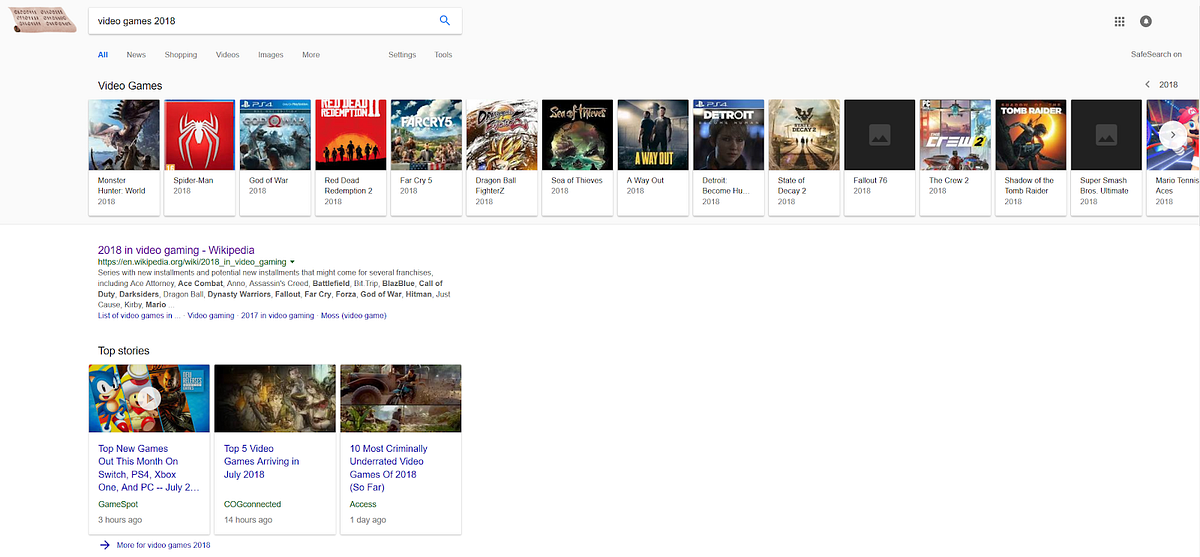Open the Settings menu

coord(402,55)
